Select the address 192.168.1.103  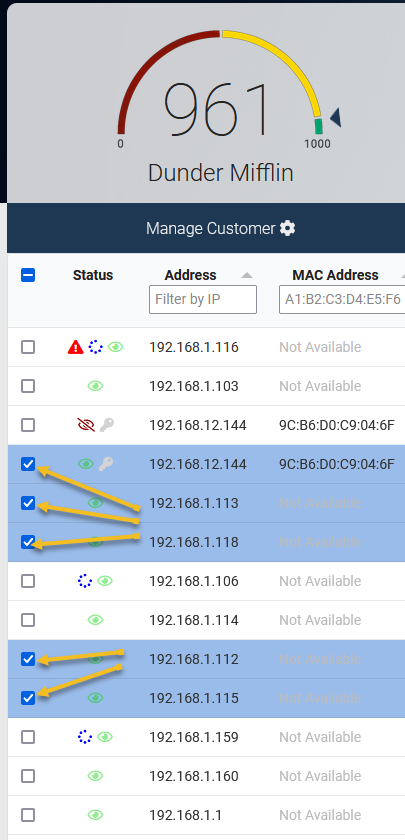[194, 386]
